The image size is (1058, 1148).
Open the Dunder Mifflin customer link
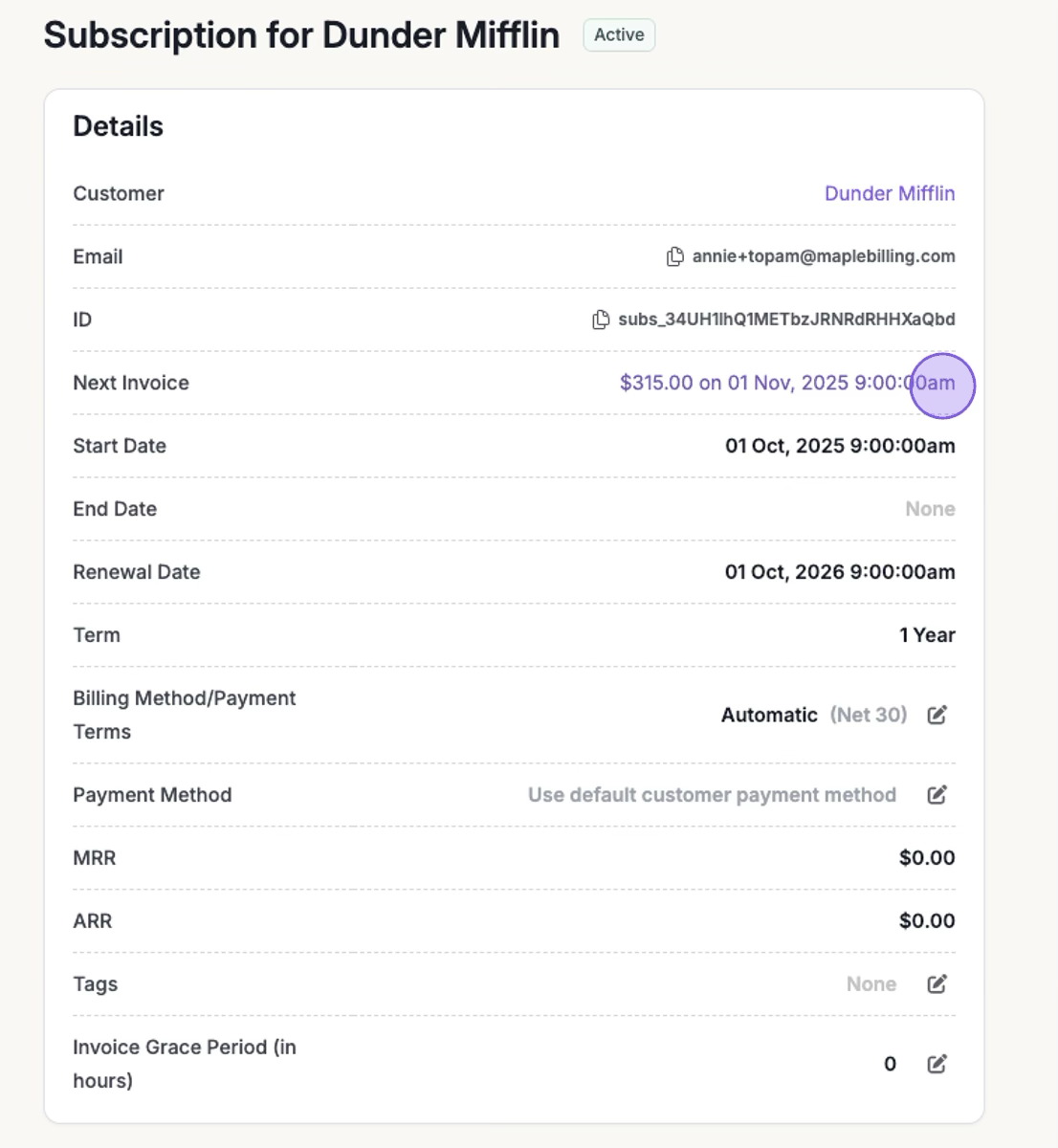click(890, 193)
